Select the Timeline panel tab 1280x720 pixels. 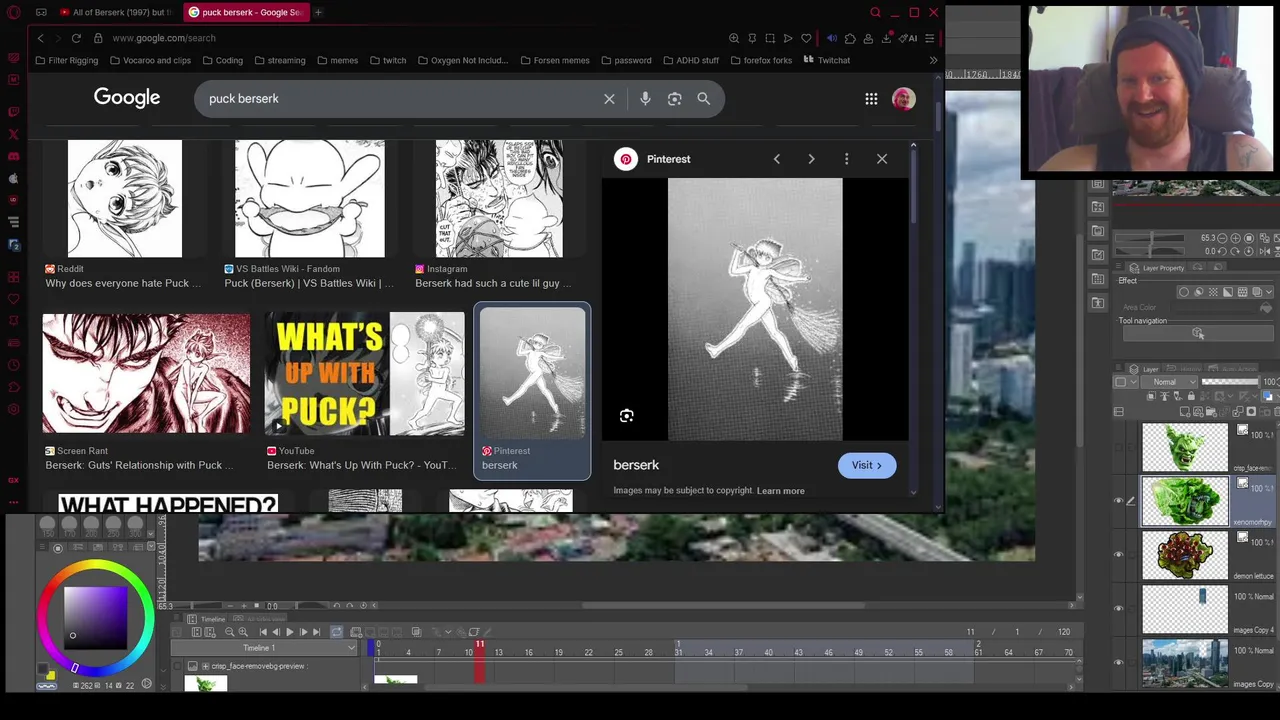pyautogui.click(x=208, y=620)
